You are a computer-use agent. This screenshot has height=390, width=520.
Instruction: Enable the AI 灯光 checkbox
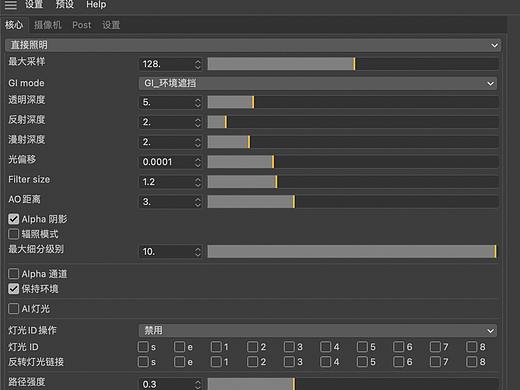tap(13, 309)
